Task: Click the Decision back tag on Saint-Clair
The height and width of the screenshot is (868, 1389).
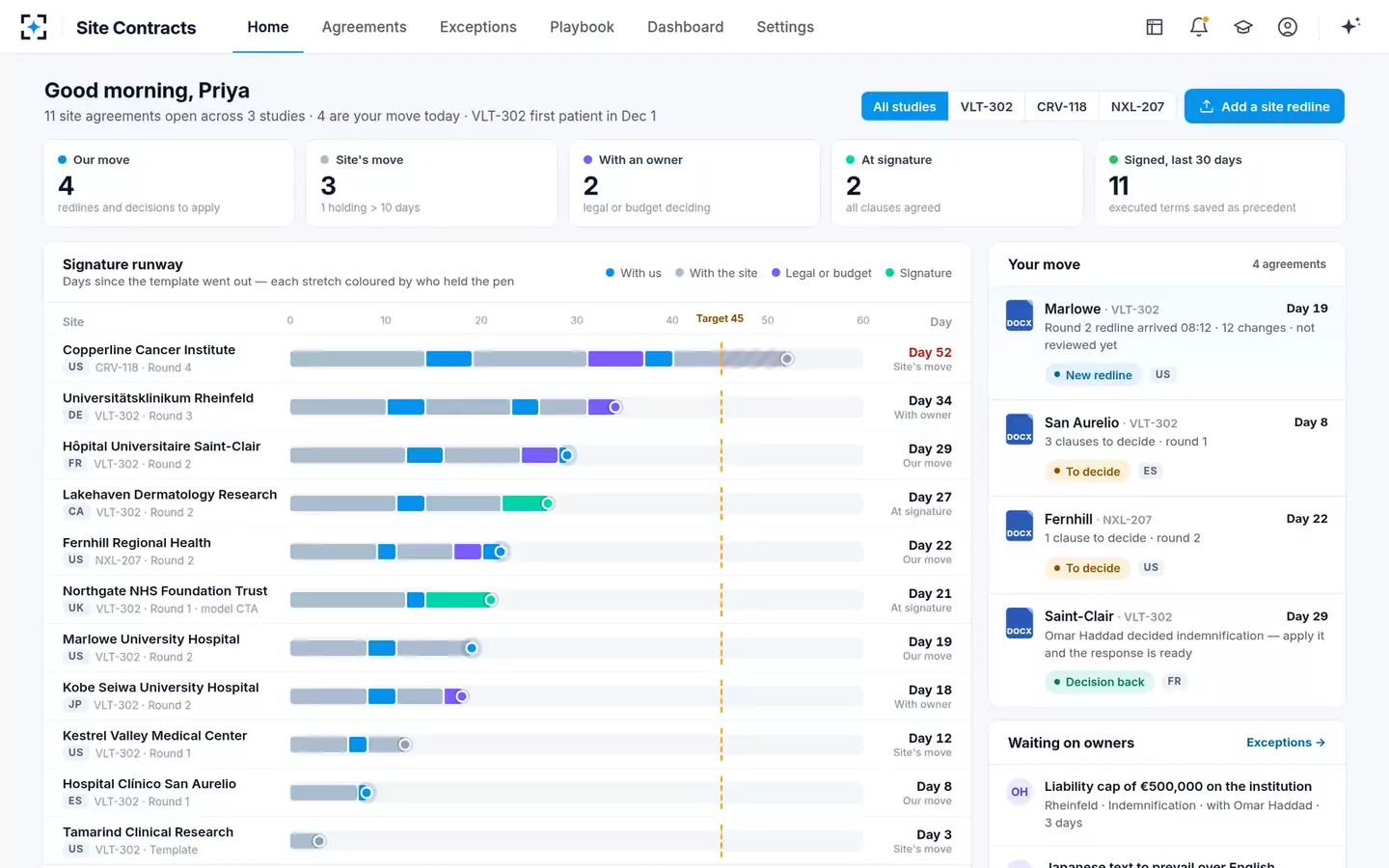Action: 1099,682
